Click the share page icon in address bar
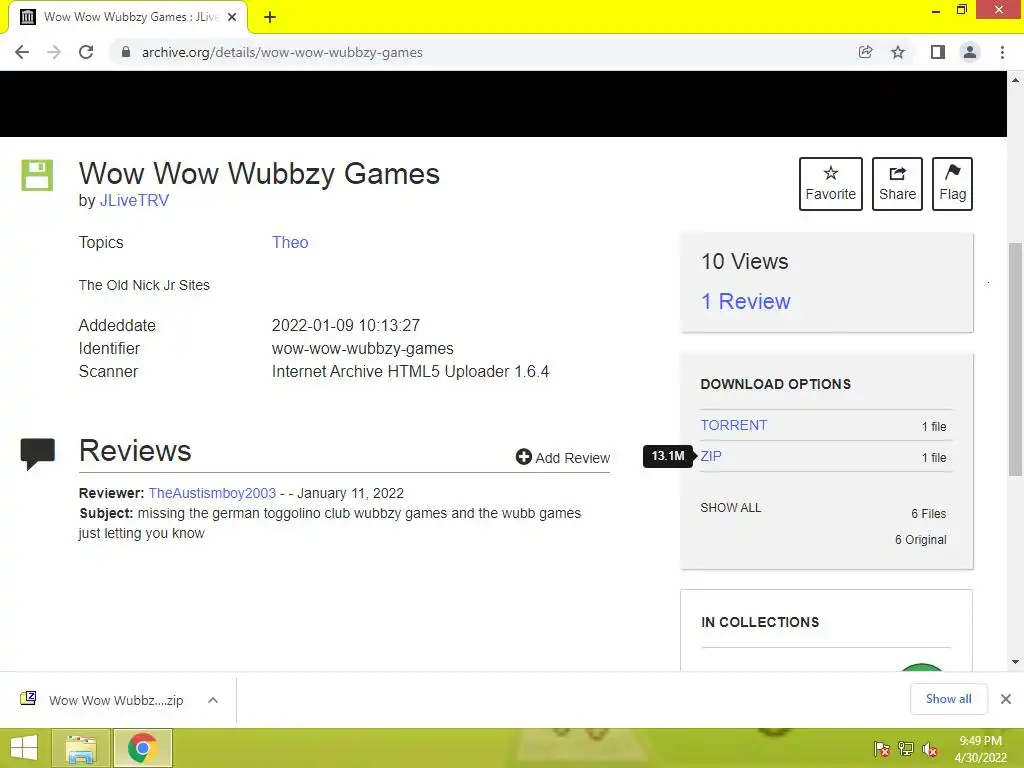This screenshot has width=1024, height=768. [865, 52]
